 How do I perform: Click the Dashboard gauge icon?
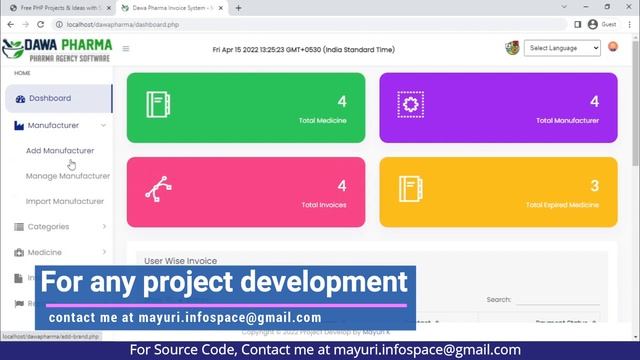click(20, 99)
